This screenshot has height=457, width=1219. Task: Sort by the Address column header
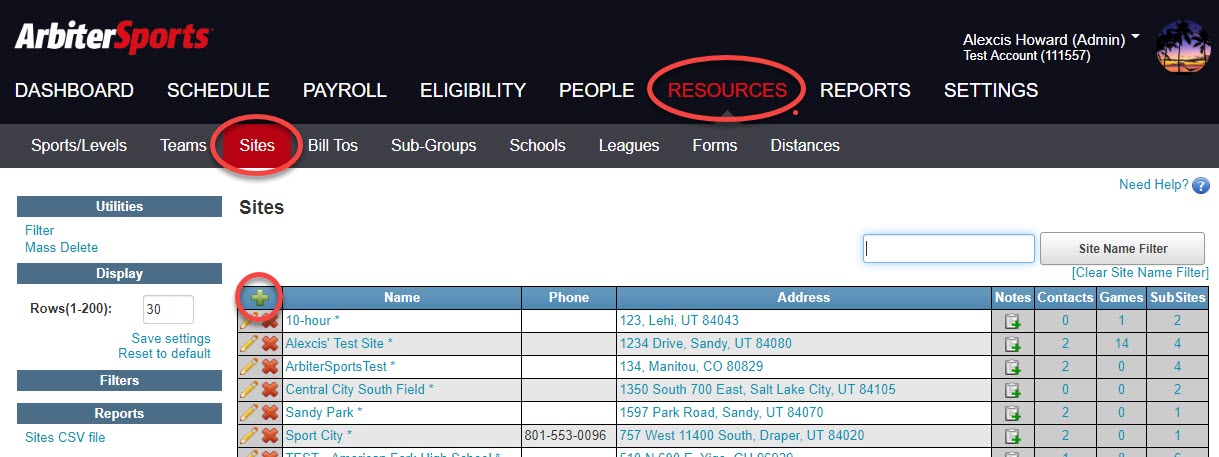[x=804, y=297]
